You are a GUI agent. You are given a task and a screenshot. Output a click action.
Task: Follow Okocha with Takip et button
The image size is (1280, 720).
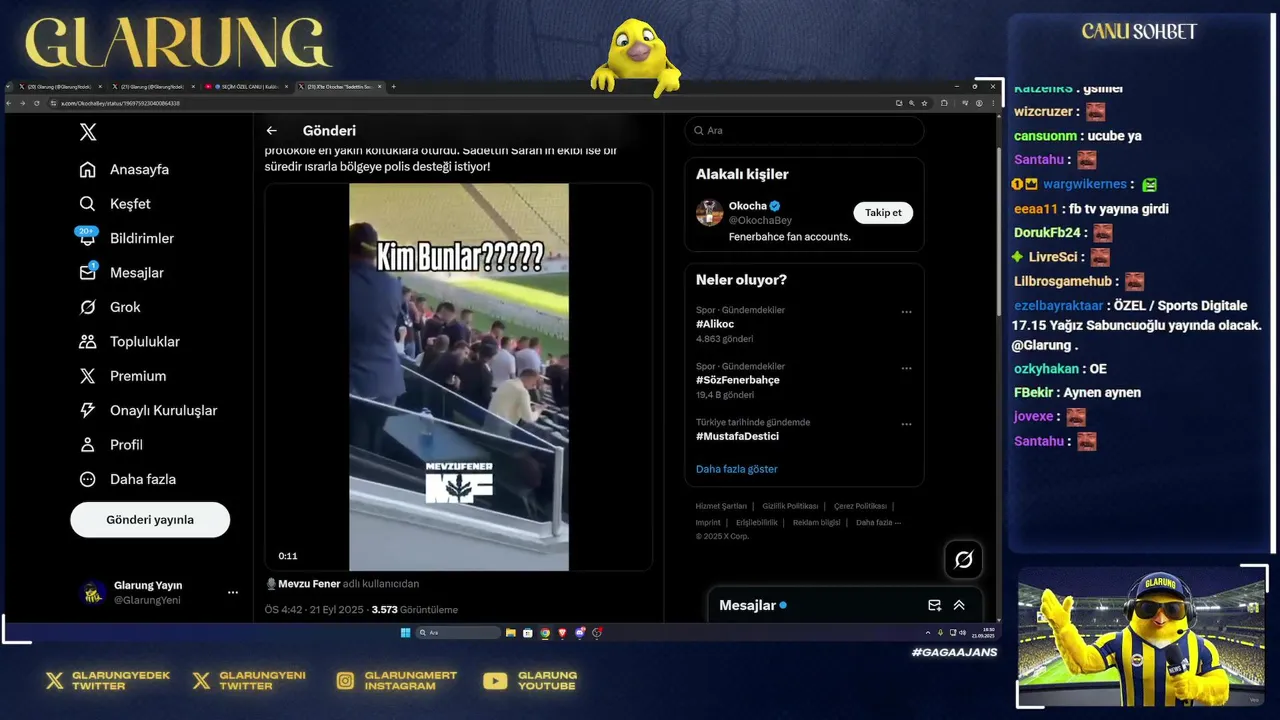[883, 213]
